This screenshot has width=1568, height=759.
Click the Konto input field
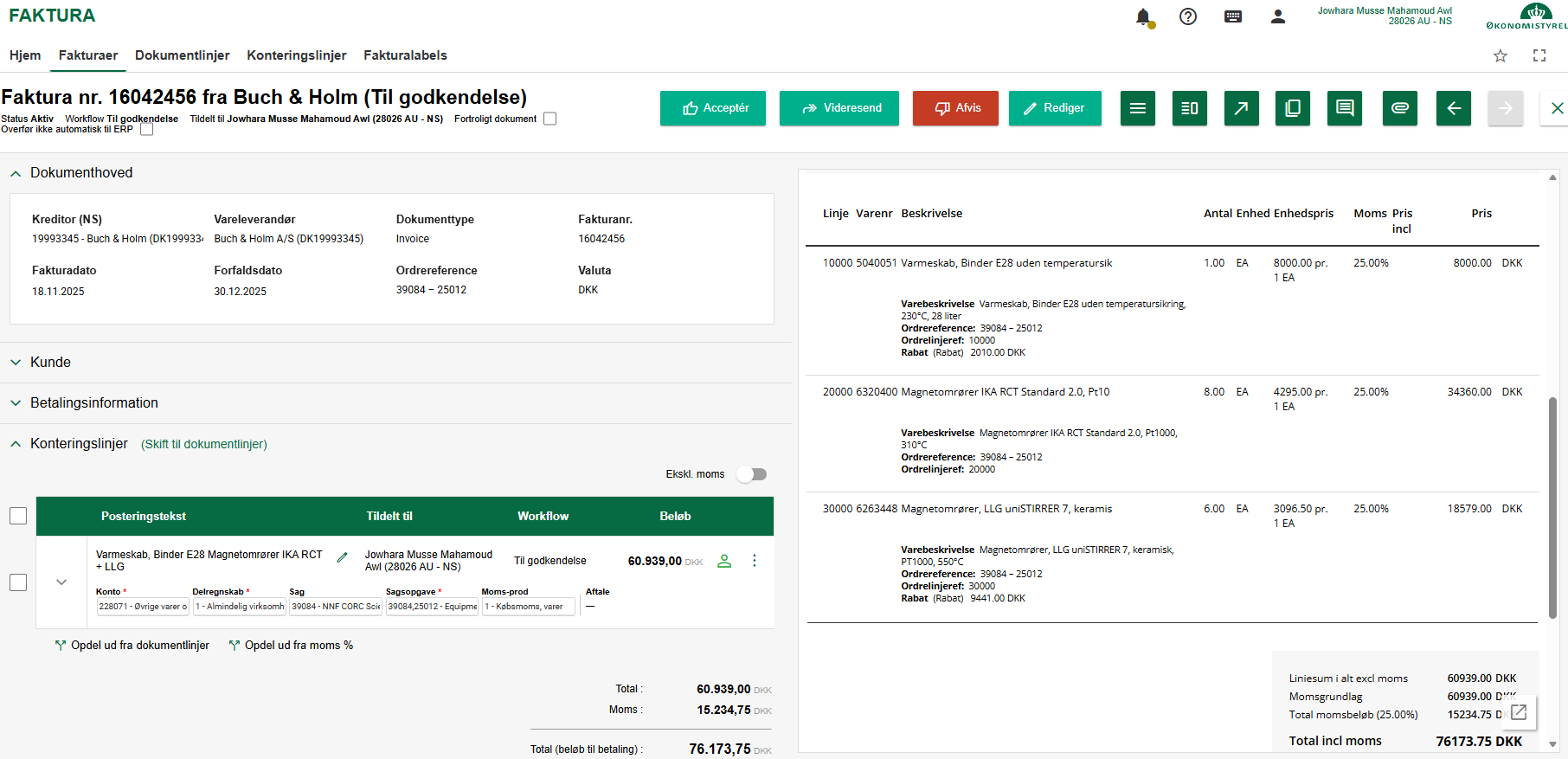pyautogui.click(x=143, y=607)
